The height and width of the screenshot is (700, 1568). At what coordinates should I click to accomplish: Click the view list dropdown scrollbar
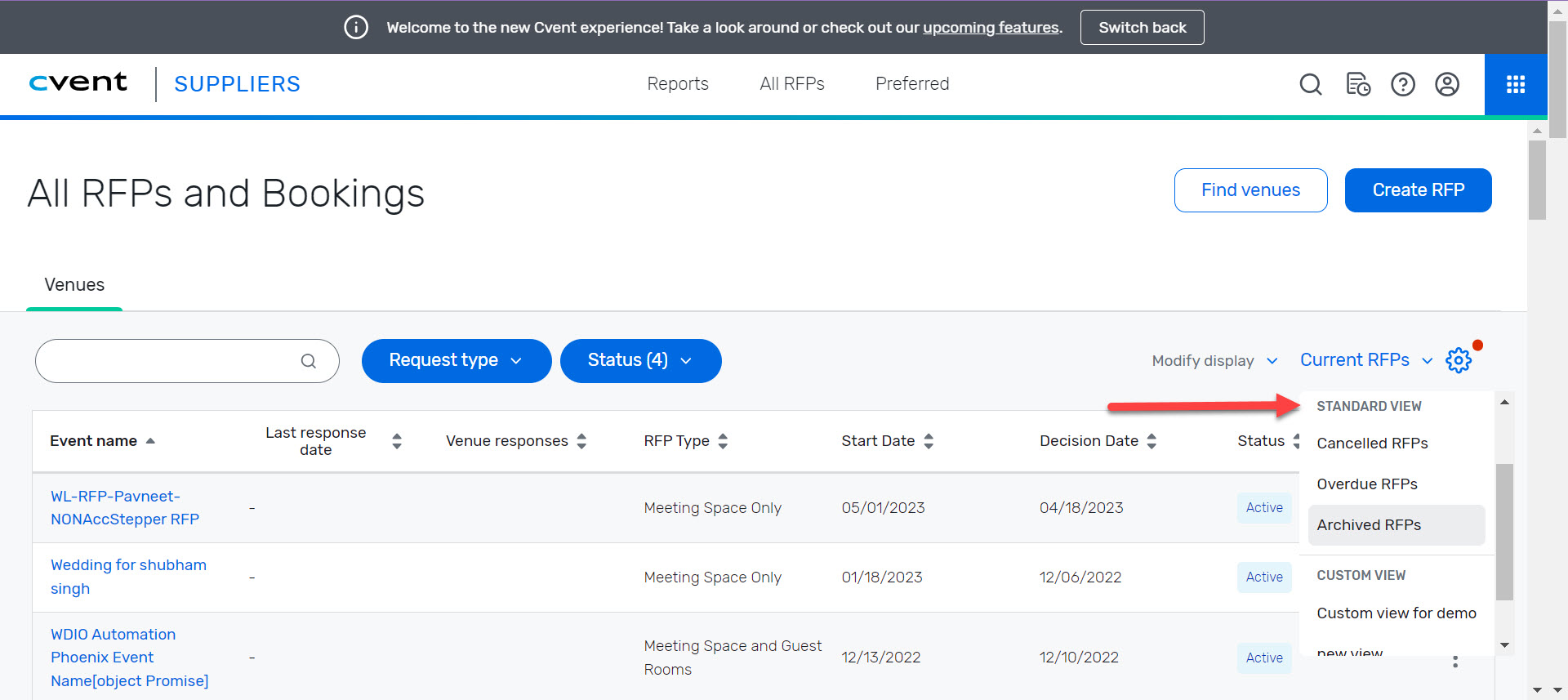1504,532
